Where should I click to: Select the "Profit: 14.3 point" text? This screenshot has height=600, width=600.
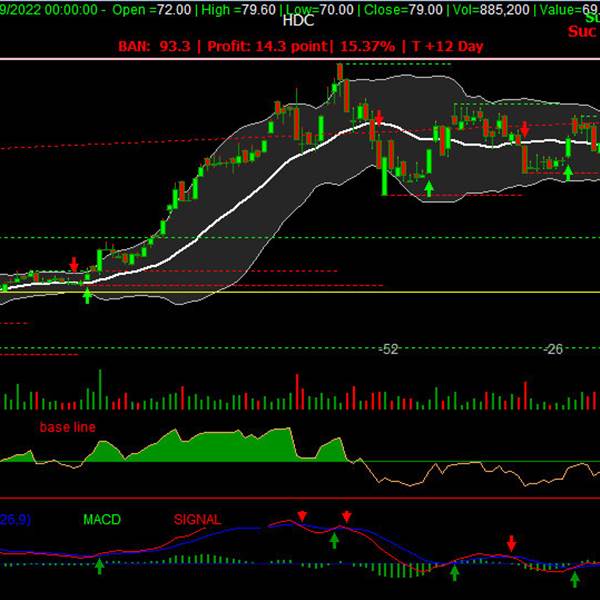[x=267, y=46]
